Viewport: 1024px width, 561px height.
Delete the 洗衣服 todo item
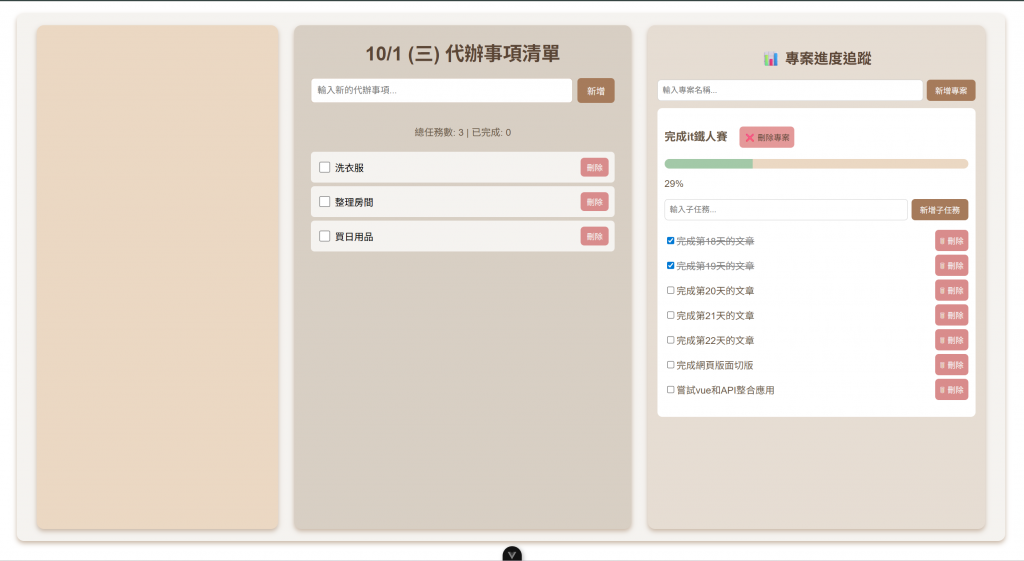[594, 168]
